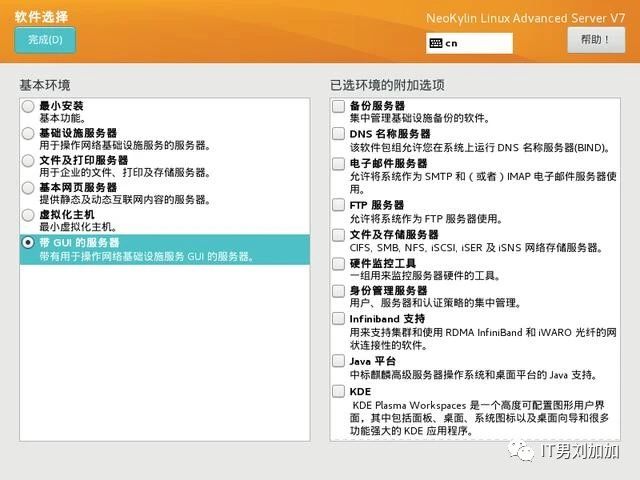Screen dimensions: 640x480
Task: Click the 文件及打印服务器 label text
Action: click(84, 160)
